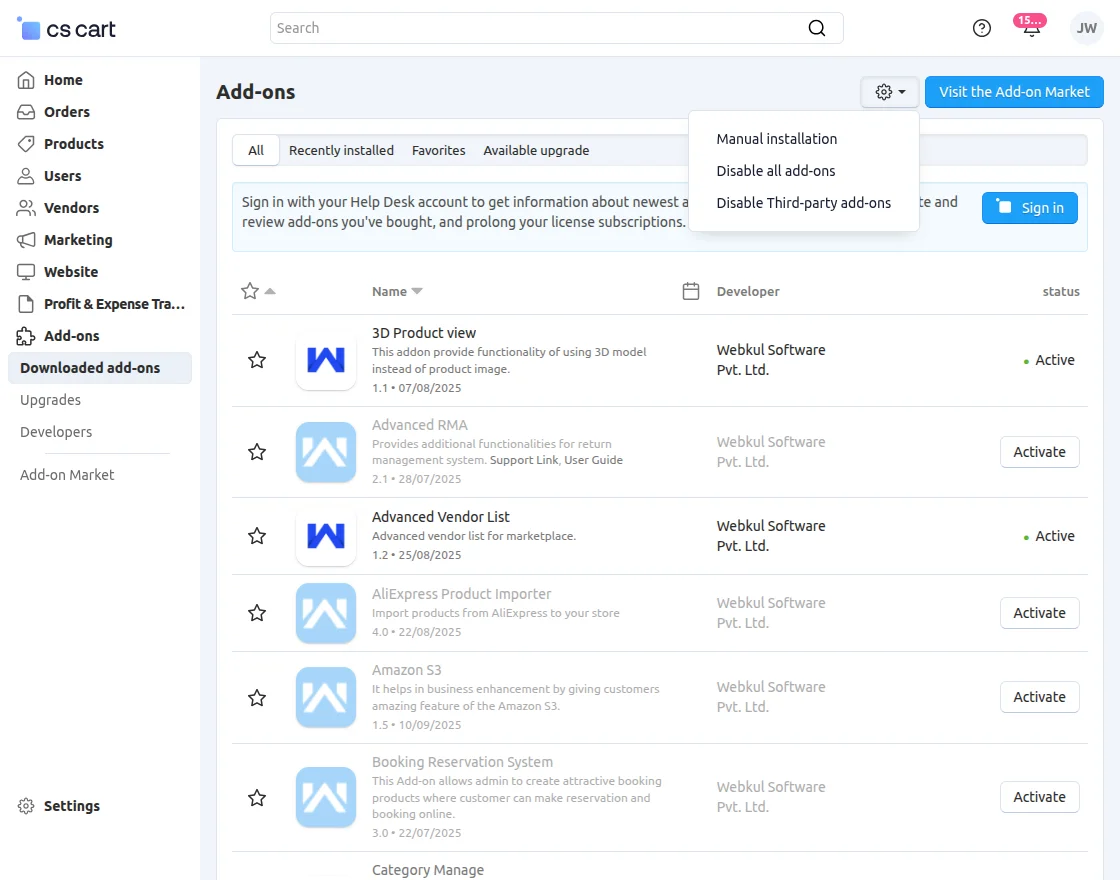
Task: Click Visit the Add-on Market button
Action: (1014, 92)
